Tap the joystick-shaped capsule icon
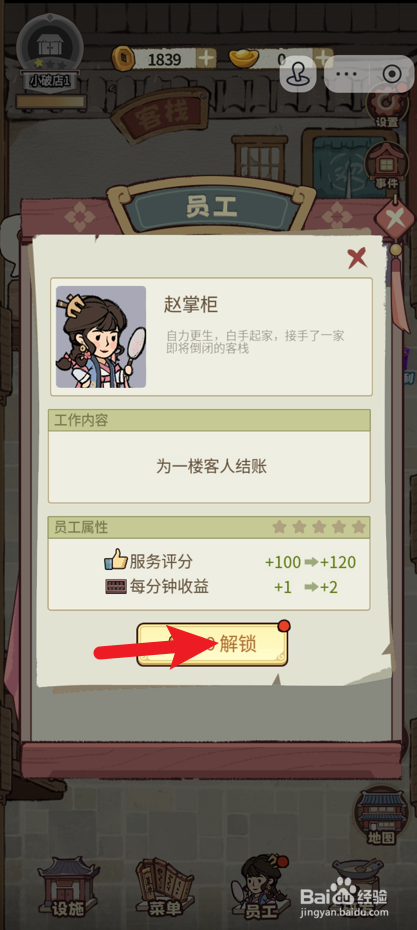Image resolution: width=417 pixels, height=930 pixels. pyautogui.click(x=298, y=74)
